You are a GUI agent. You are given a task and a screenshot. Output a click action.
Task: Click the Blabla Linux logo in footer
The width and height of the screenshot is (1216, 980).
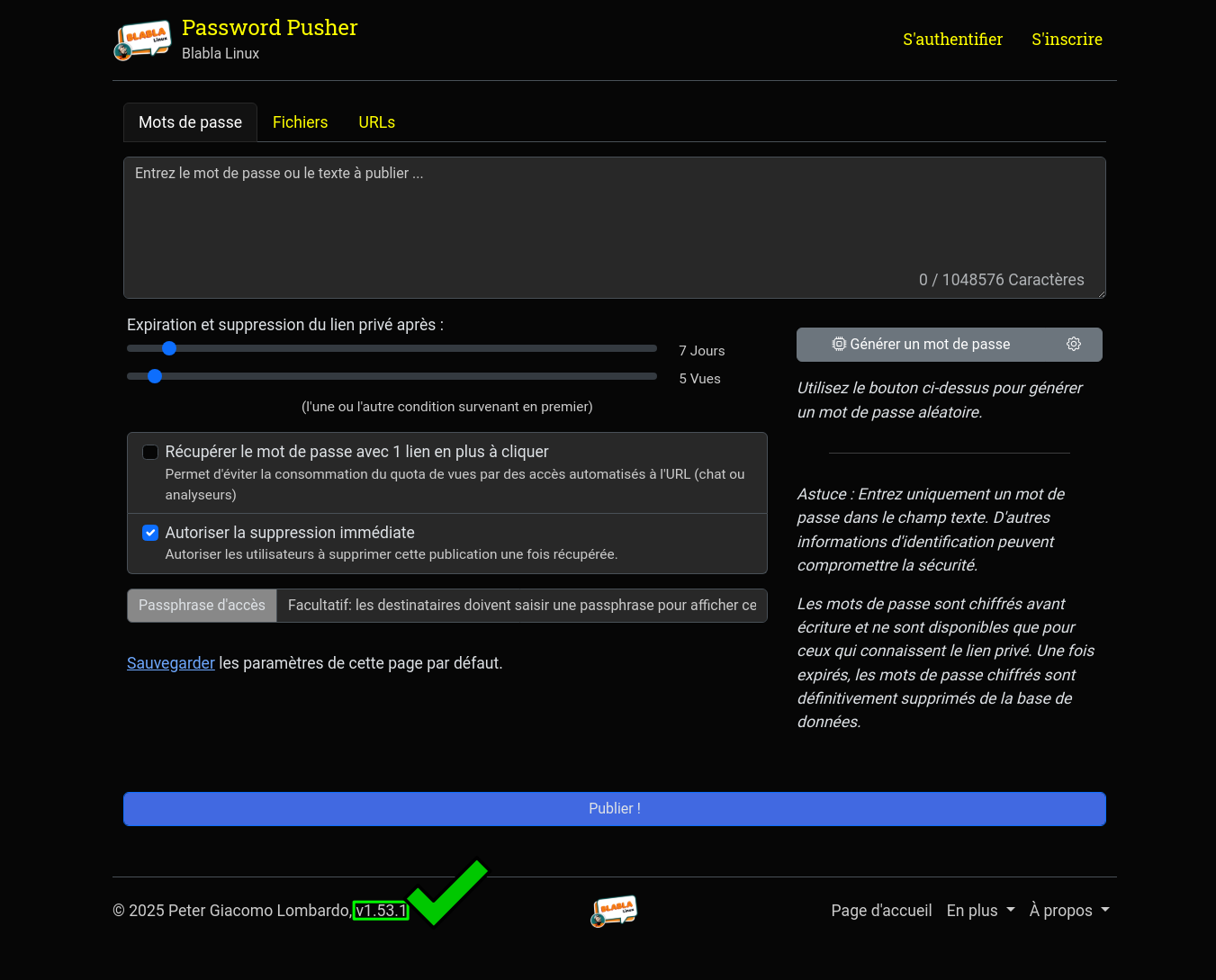(614, 911)
